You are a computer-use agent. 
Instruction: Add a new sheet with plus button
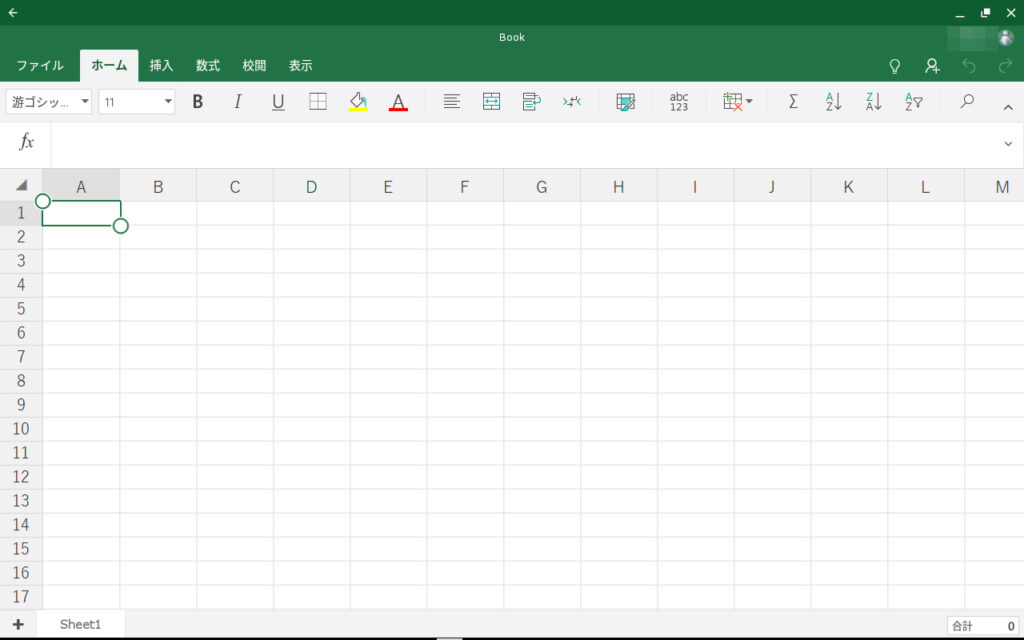tap(18, 624)
